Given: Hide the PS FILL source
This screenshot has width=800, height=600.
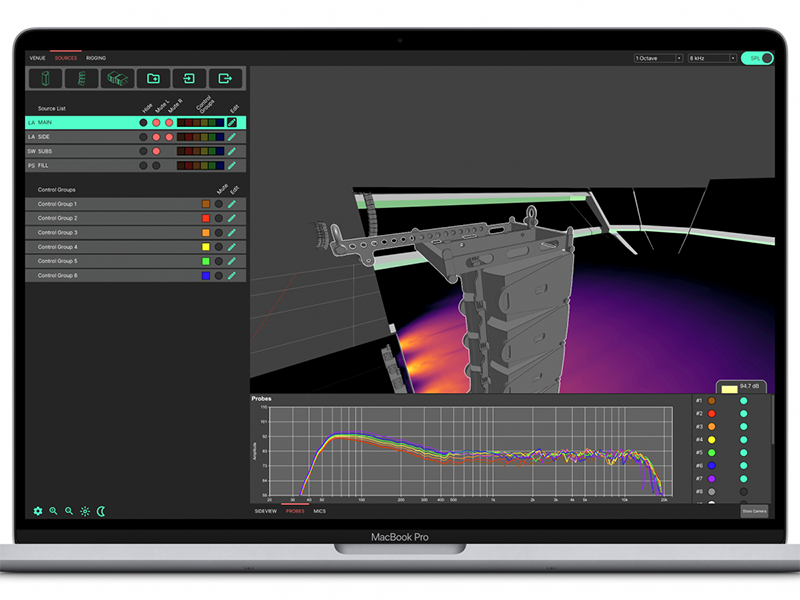Looking at the screenshot, I should coord(143,165).
